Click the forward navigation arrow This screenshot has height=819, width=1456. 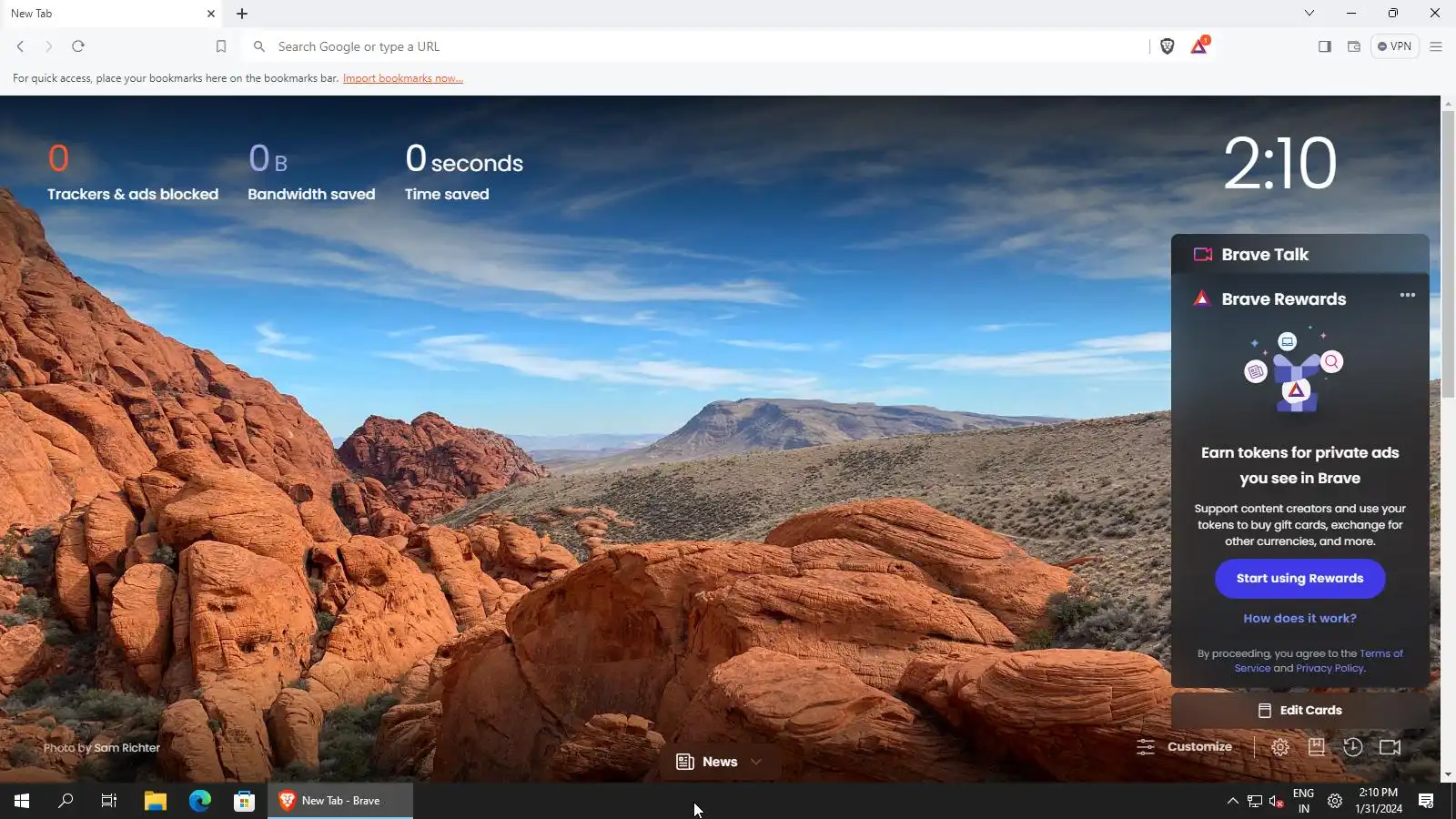[49, 46]
